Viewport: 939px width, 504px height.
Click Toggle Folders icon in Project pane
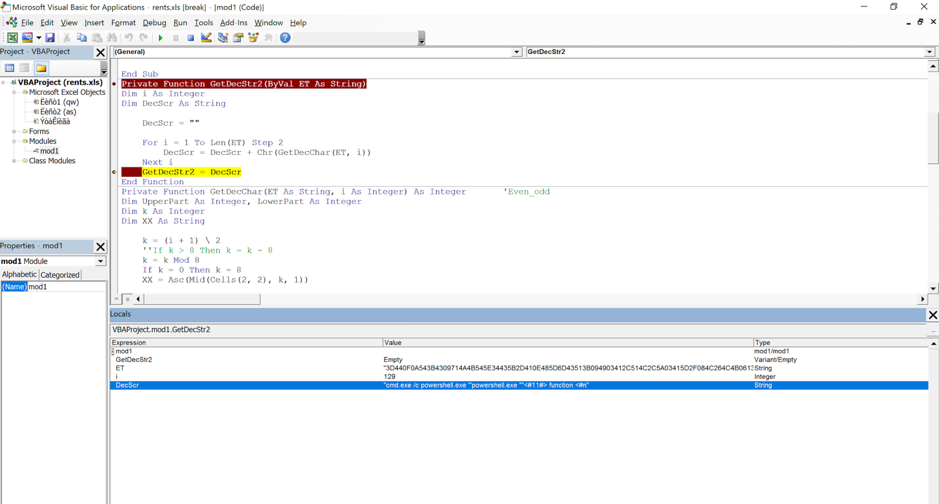point(41,68)
